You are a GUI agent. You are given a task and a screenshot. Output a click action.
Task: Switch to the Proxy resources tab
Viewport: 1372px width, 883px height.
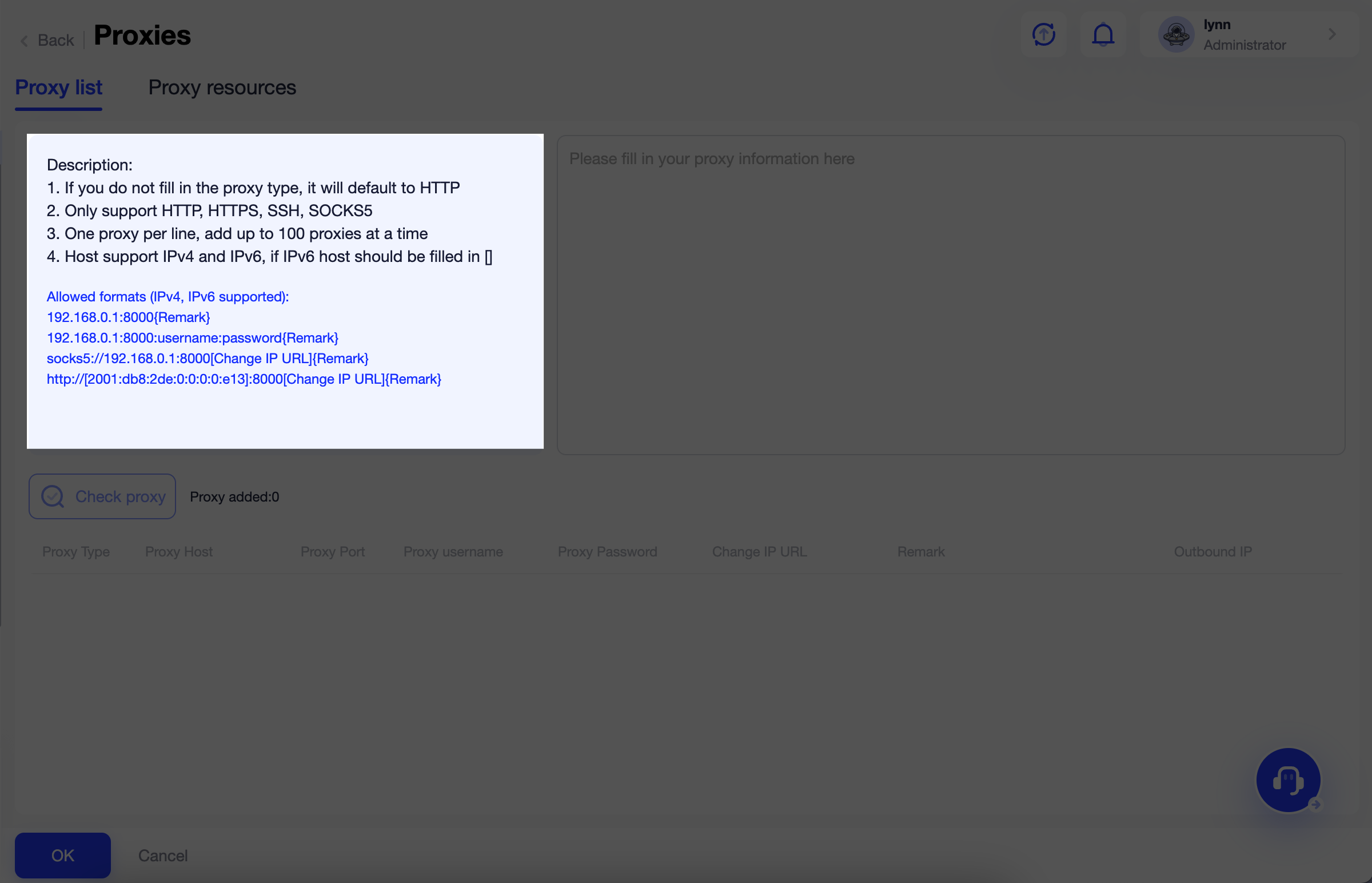222,87
